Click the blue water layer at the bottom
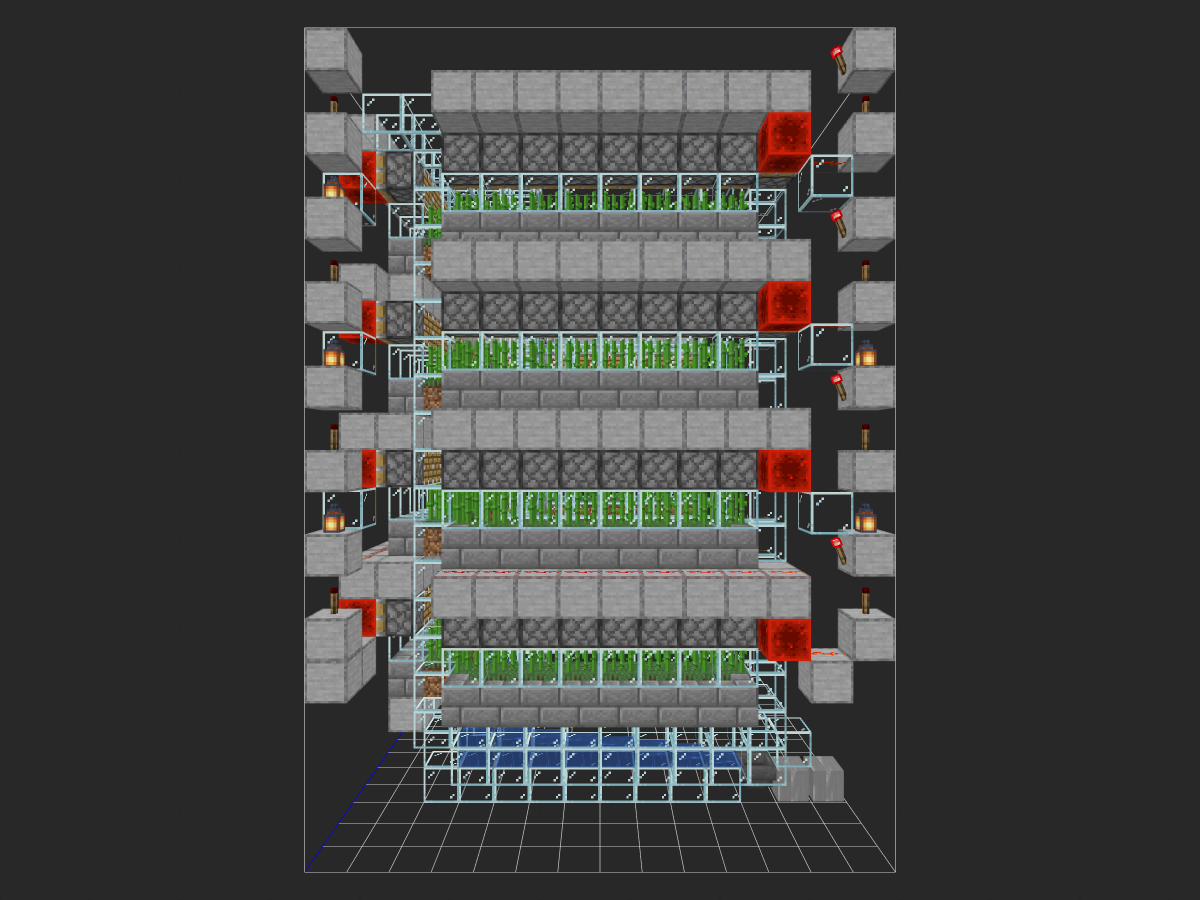1200x900 pixels. (598, 750)
